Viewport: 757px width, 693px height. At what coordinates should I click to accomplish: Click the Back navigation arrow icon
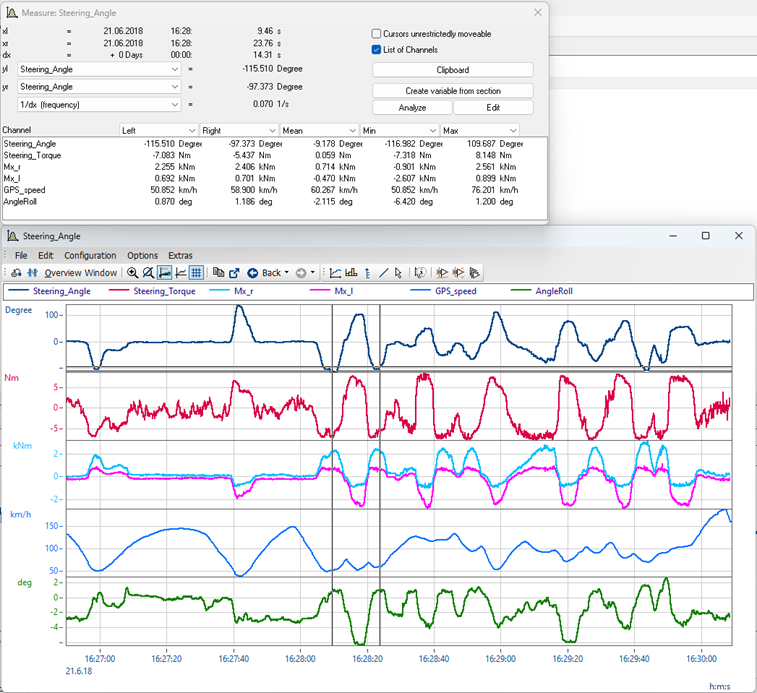pyautogui.click(x=252, y=272)
